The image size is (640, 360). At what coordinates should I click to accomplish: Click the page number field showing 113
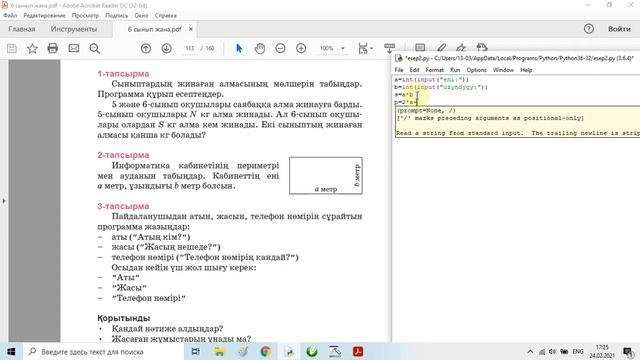tap(189, 48)
